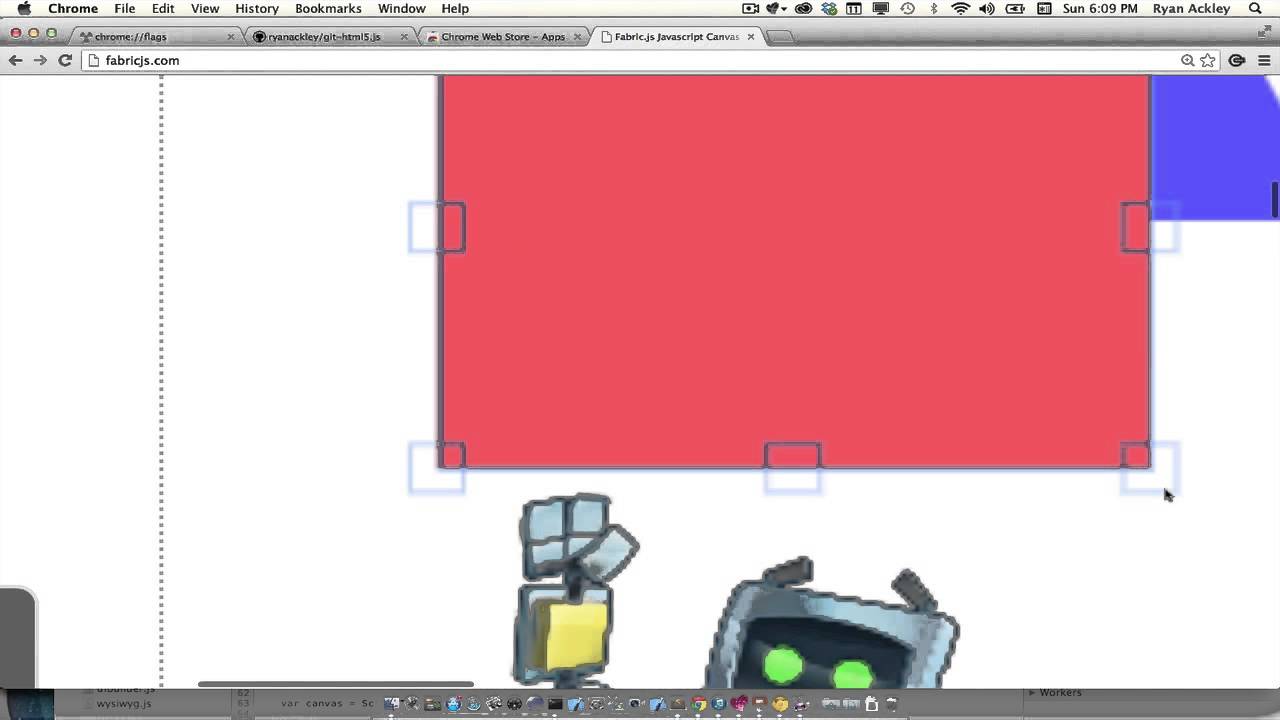This screenshot has width=1280, height=720.
Task: Close the Chrome Web Store tab
Action: pyautogui.click(x=577, y=37)
